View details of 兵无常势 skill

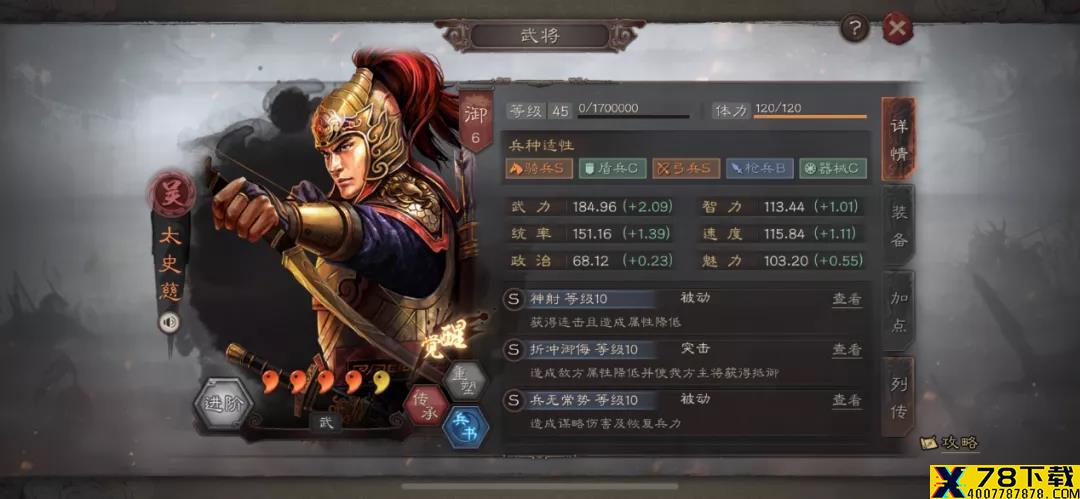click(847, 400)
